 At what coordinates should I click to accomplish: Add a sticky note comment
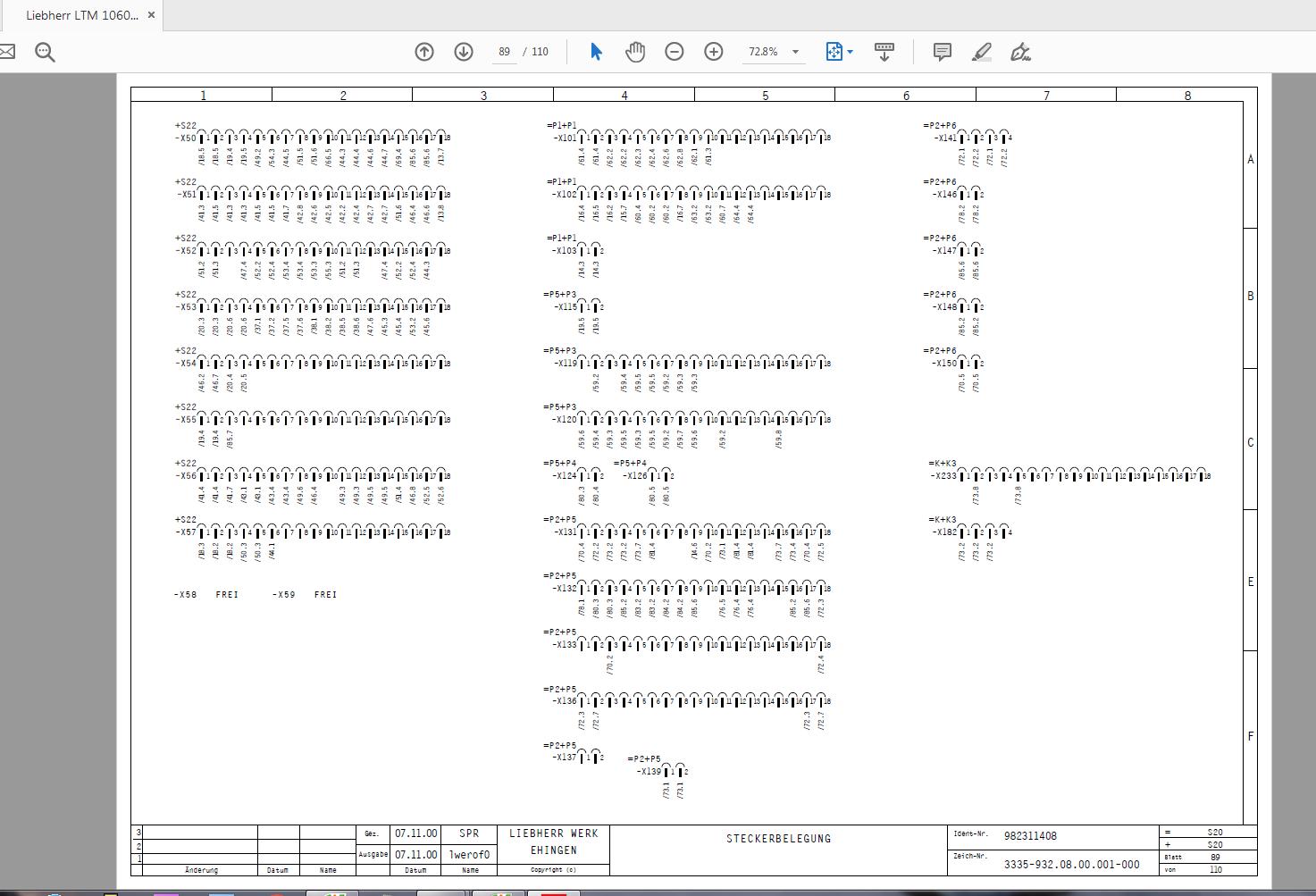tap(942, 52)
